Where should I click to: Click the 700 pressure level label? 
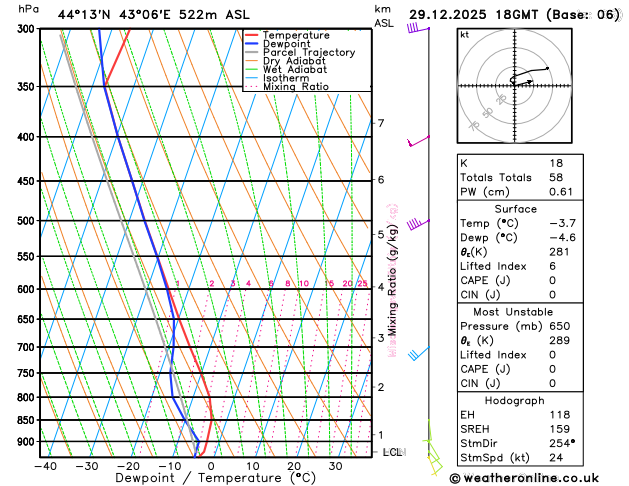click(x=28, y=347)
